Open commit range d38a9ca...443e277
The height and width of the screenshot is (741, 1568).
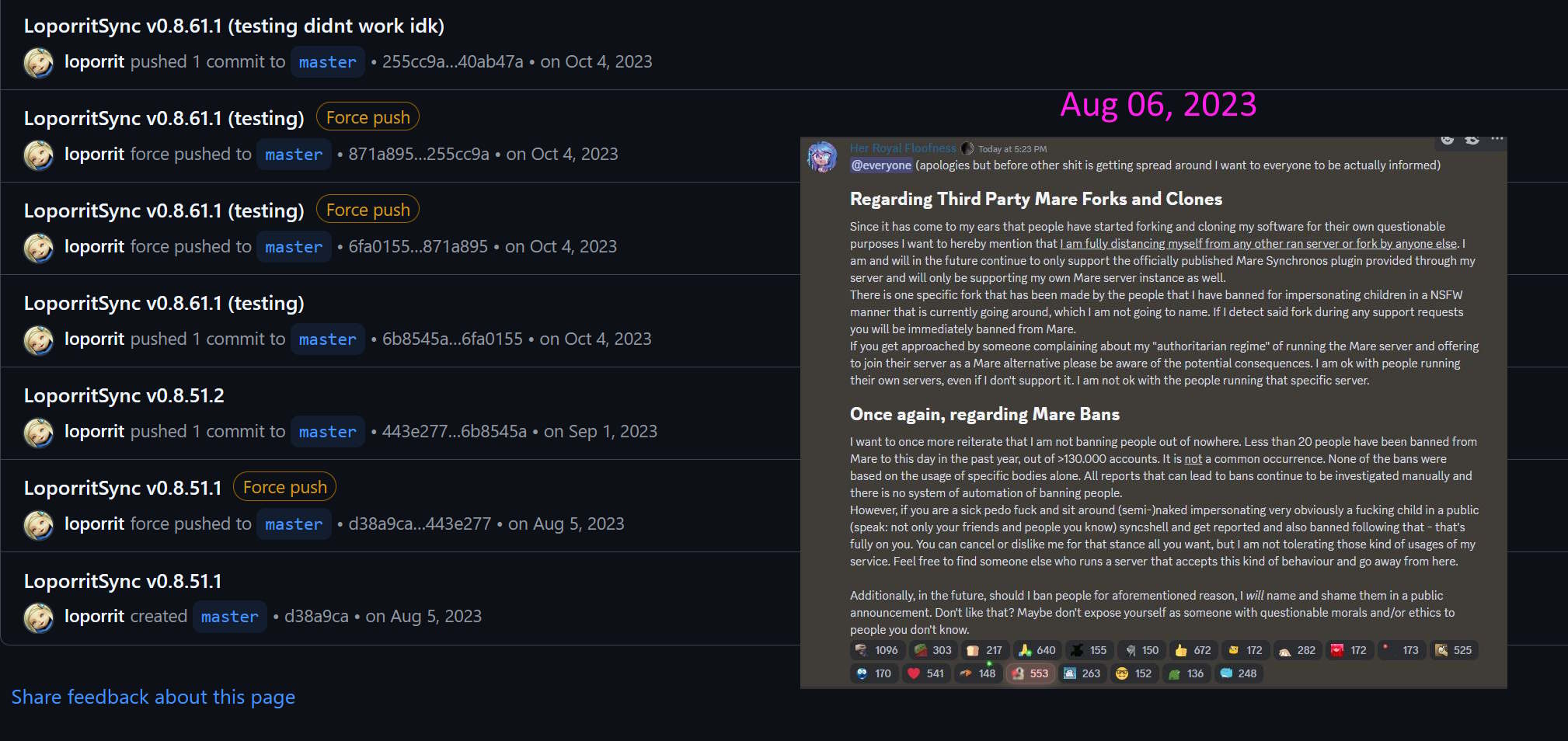[420, 524]
